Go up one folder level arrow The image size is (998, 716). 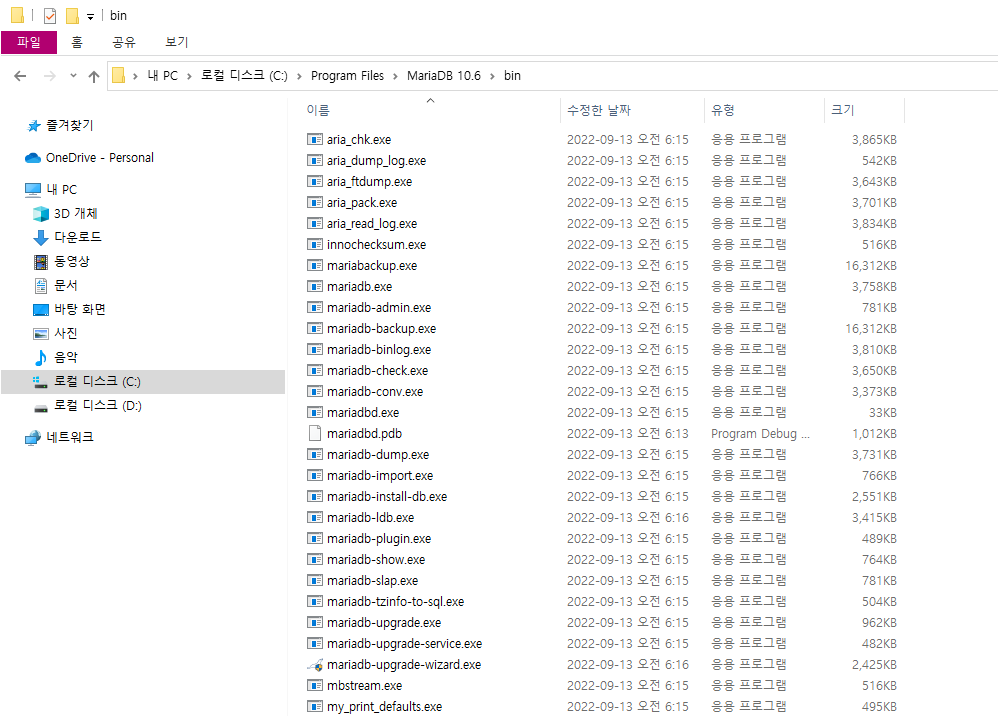[94, 76]
